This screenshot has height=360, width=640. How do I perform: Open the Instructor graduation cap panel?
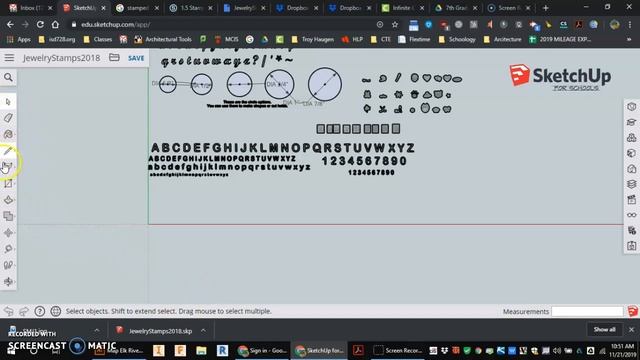tap(631, 122)
